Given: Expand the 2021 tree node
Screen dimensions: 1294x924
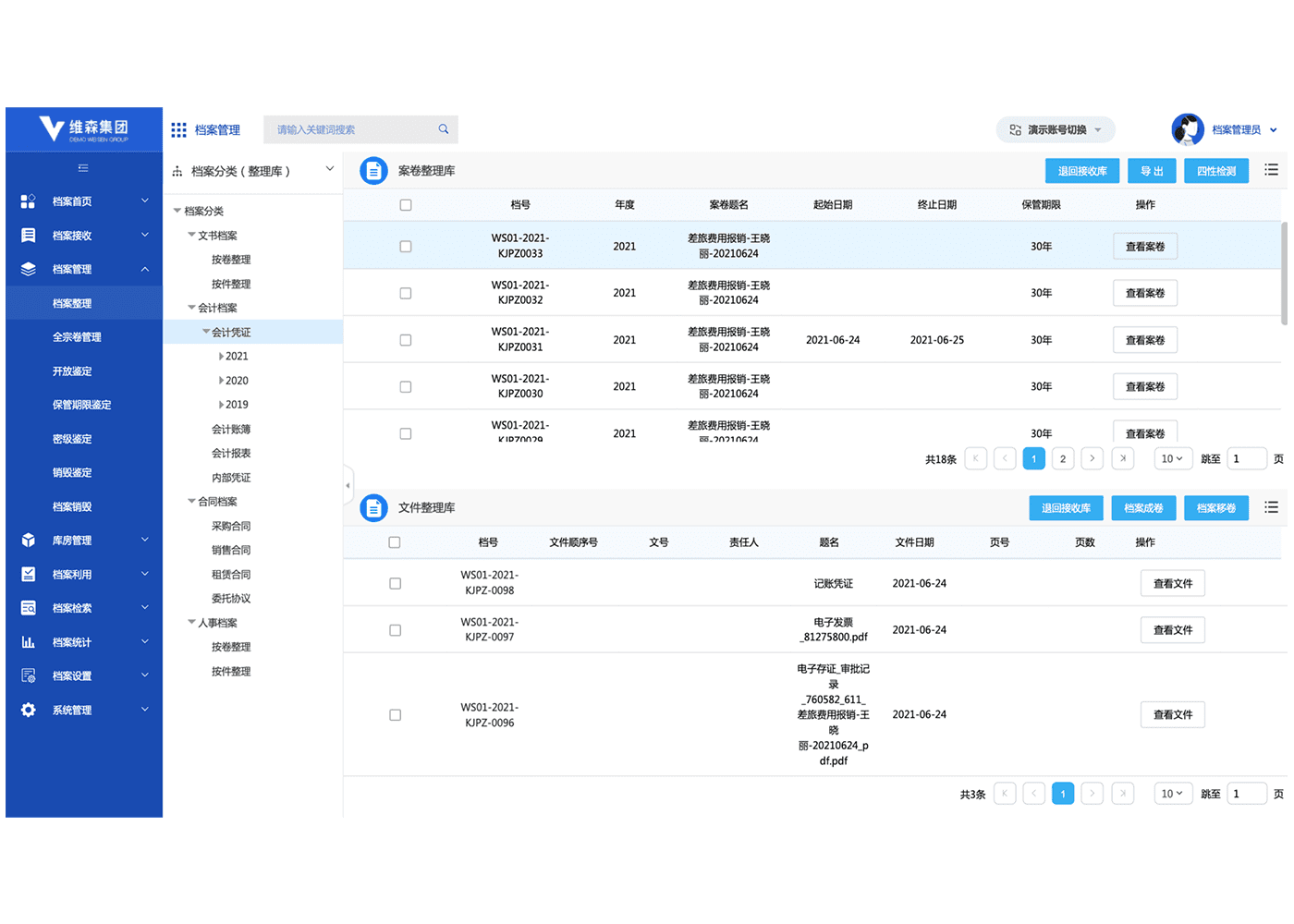Looking at the screenshot, I should pyautogui.click(x=221, y=357).
